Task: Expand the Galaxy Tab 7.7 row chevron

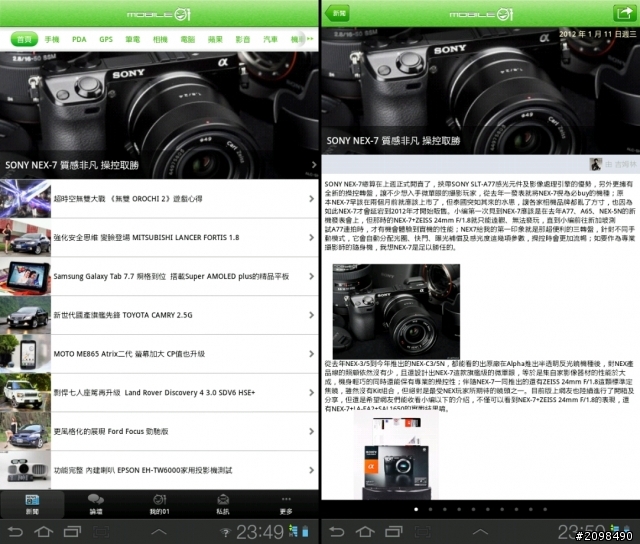Action: (311, 276)
